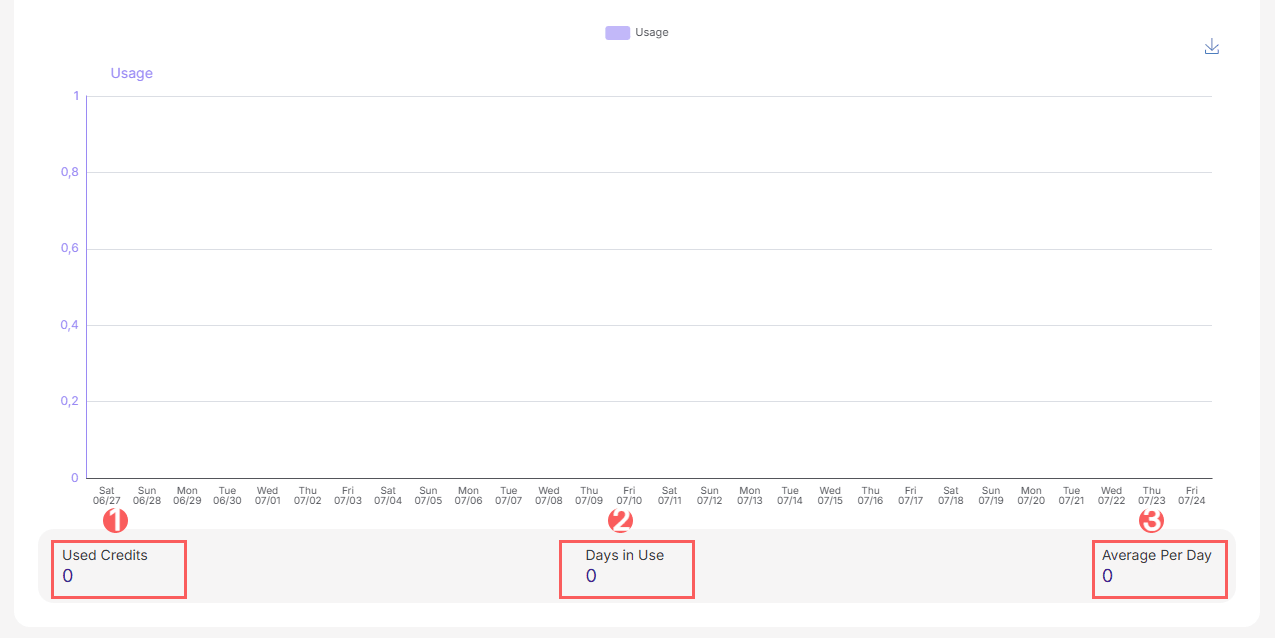Click the download chart icon

tap(1212, 47)
